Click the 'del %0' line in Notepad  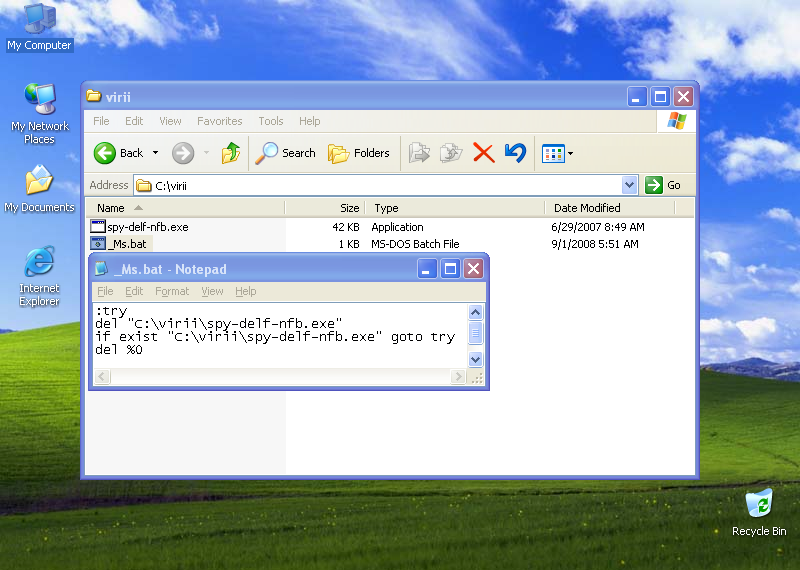coord(119,350)
